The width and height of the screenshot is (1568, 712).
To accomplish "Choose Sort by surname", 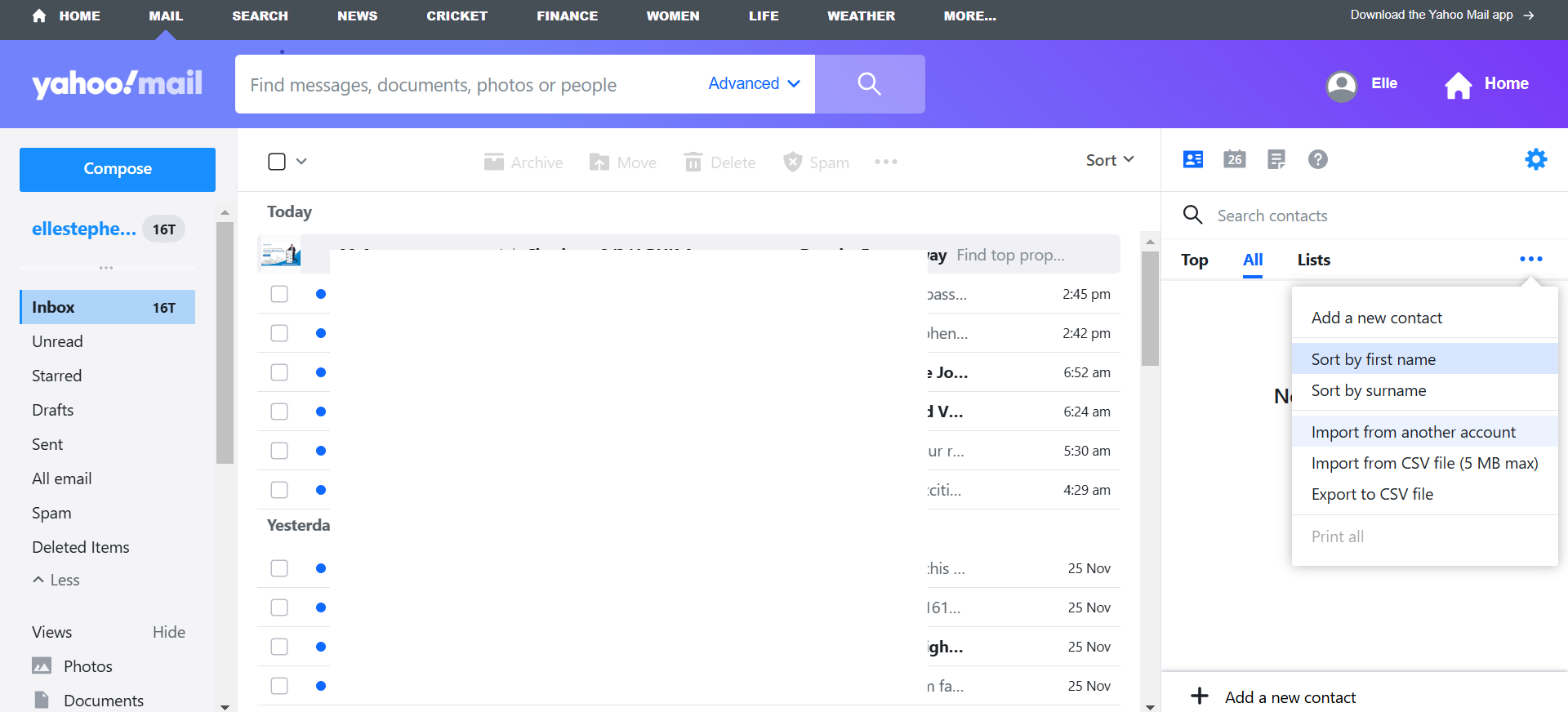I will coord(1425,390).
